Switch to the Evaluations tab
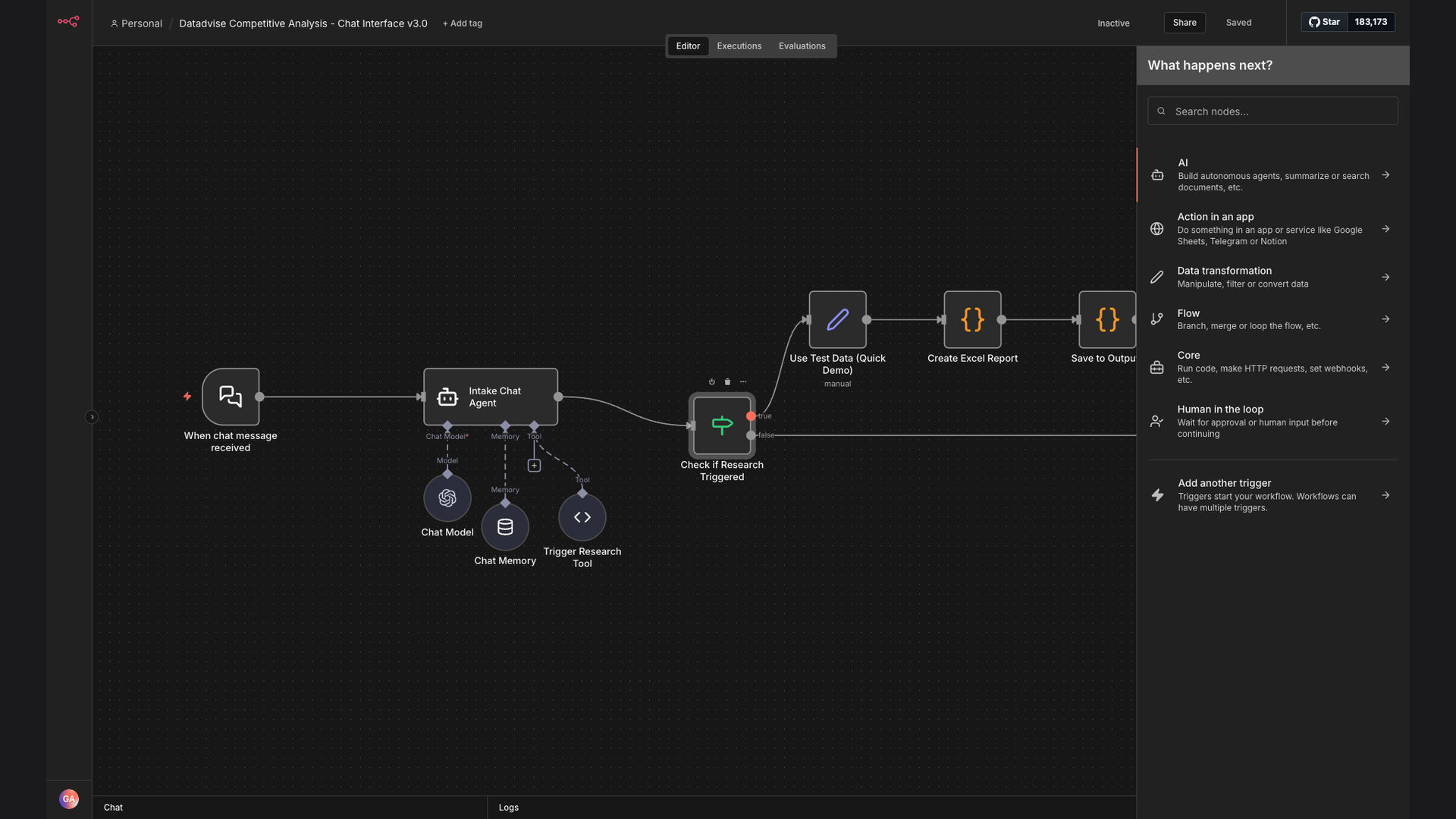Viewport: 1456px width, 819px height. [x=802, y=46]
